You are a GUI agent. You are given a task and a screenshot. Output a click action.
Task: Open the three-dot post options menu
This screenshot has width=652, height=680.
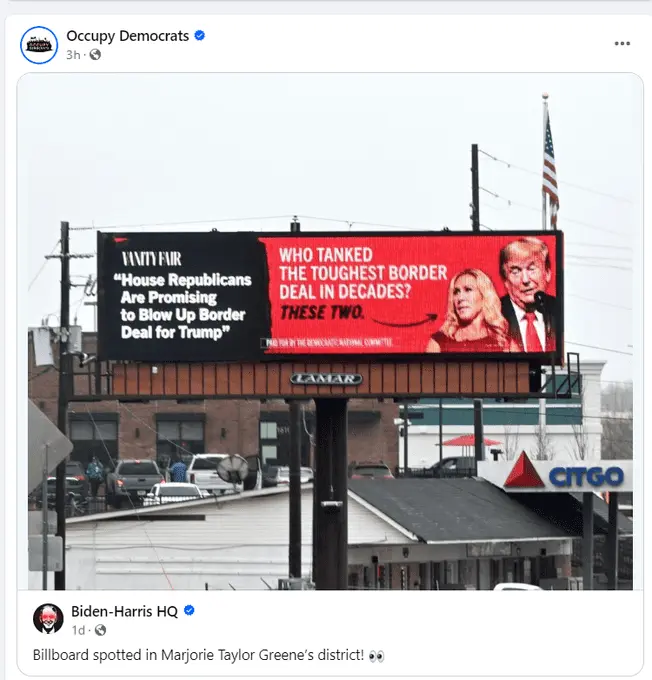click(x=622, y=43)
